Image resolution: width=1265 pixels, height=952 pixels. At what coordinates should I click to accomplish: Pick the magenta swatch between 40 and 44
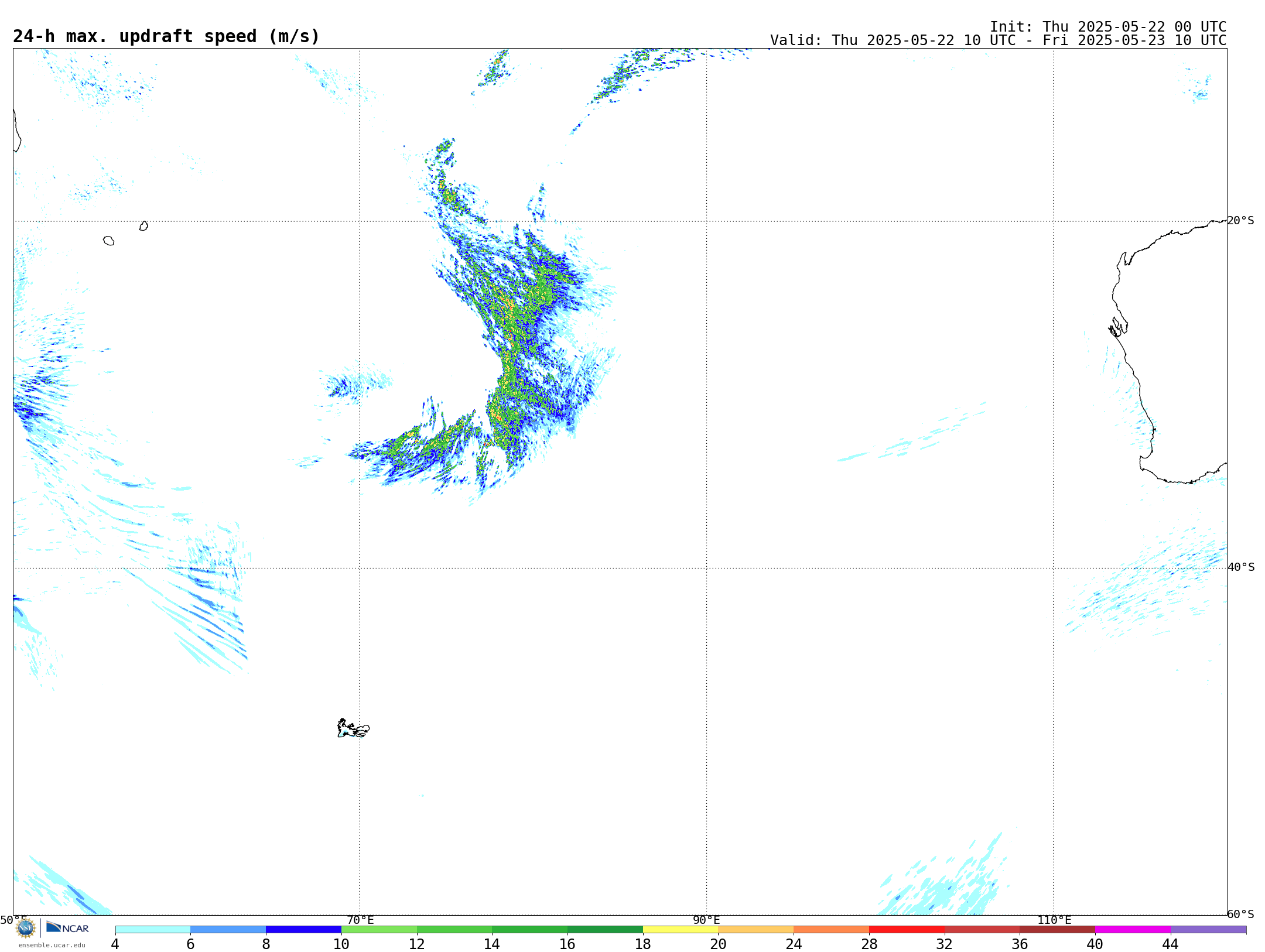[x=1133, y=930]
